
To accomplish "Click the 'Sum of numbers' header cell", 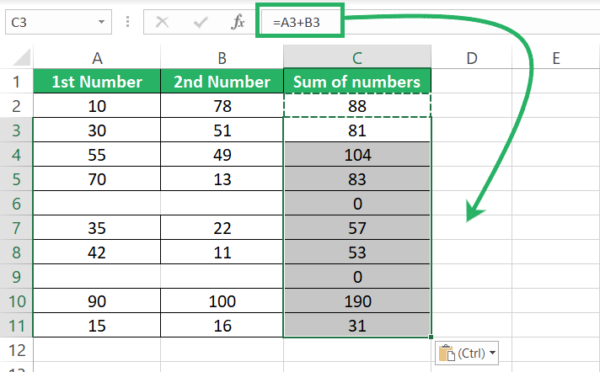I will (x=357, y=82).
